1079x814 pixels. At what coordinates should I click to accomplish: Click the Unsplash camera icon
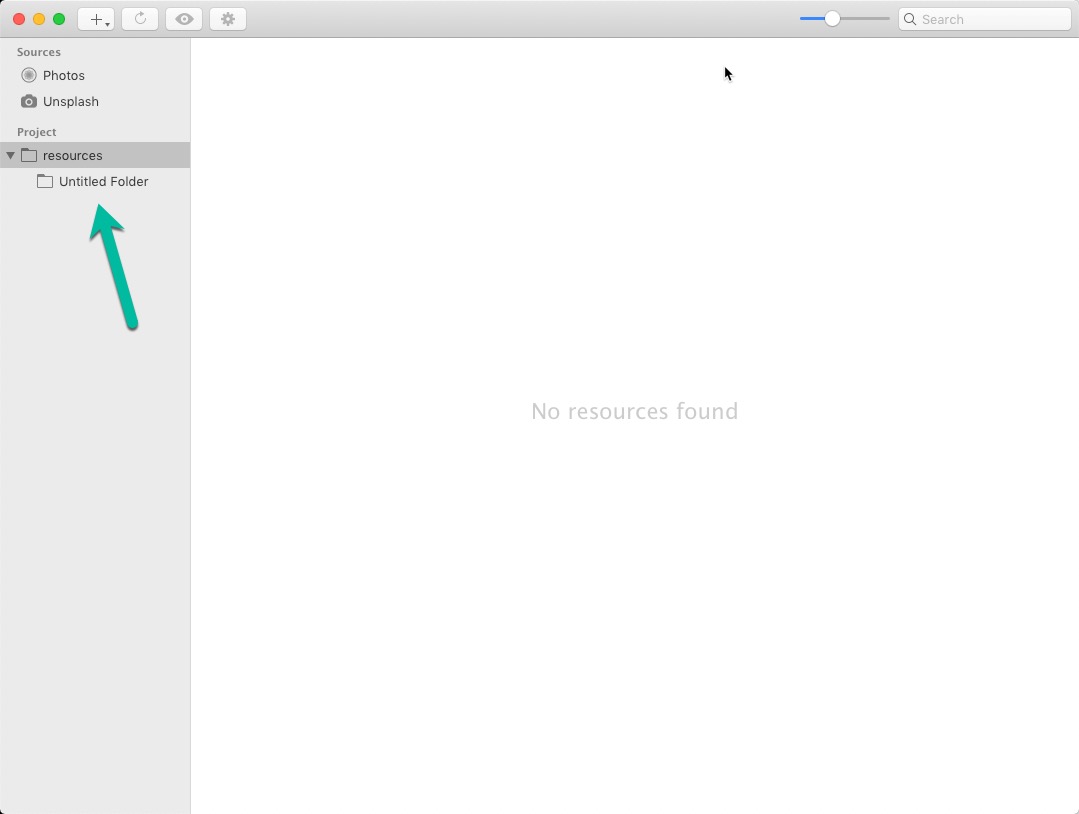[x=29, y=101]
